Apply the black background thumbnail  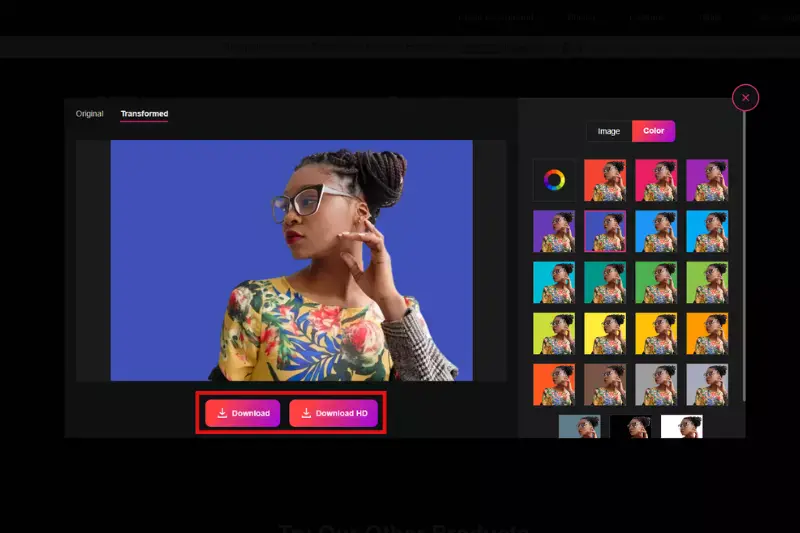click(x=630, y=427)
